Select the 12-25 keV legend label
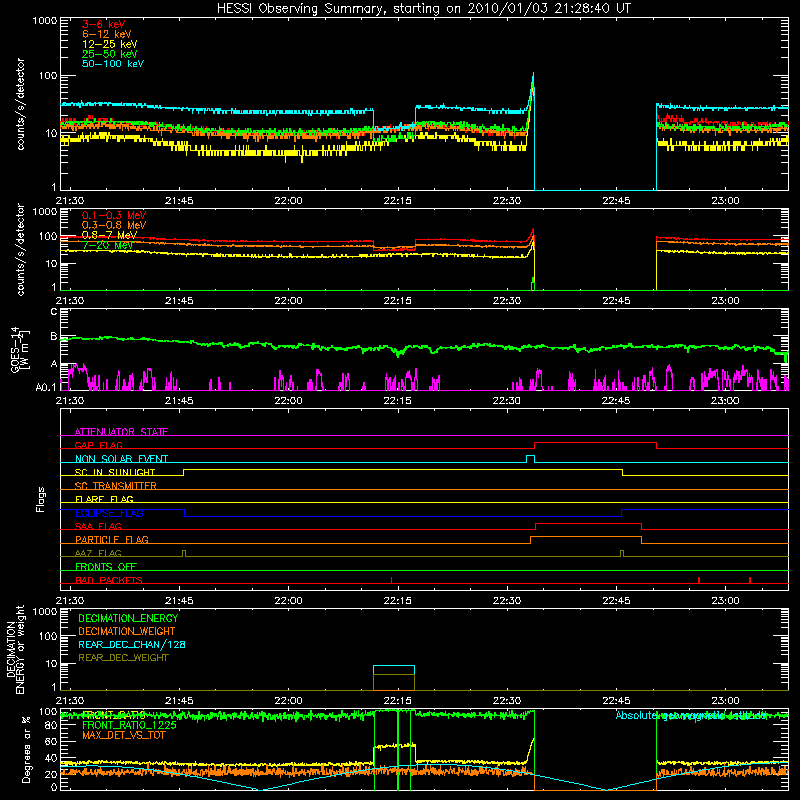Viewport: 800px width, 800px height. pyautogui.click(x=110, y=44)
